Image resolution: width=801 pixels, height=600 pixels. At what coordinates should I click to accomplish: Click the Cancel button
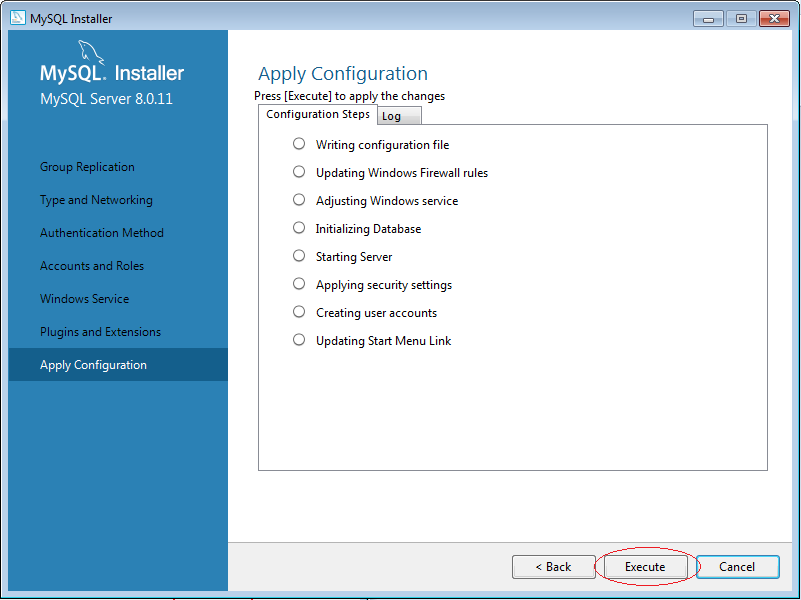click(738, 567)
